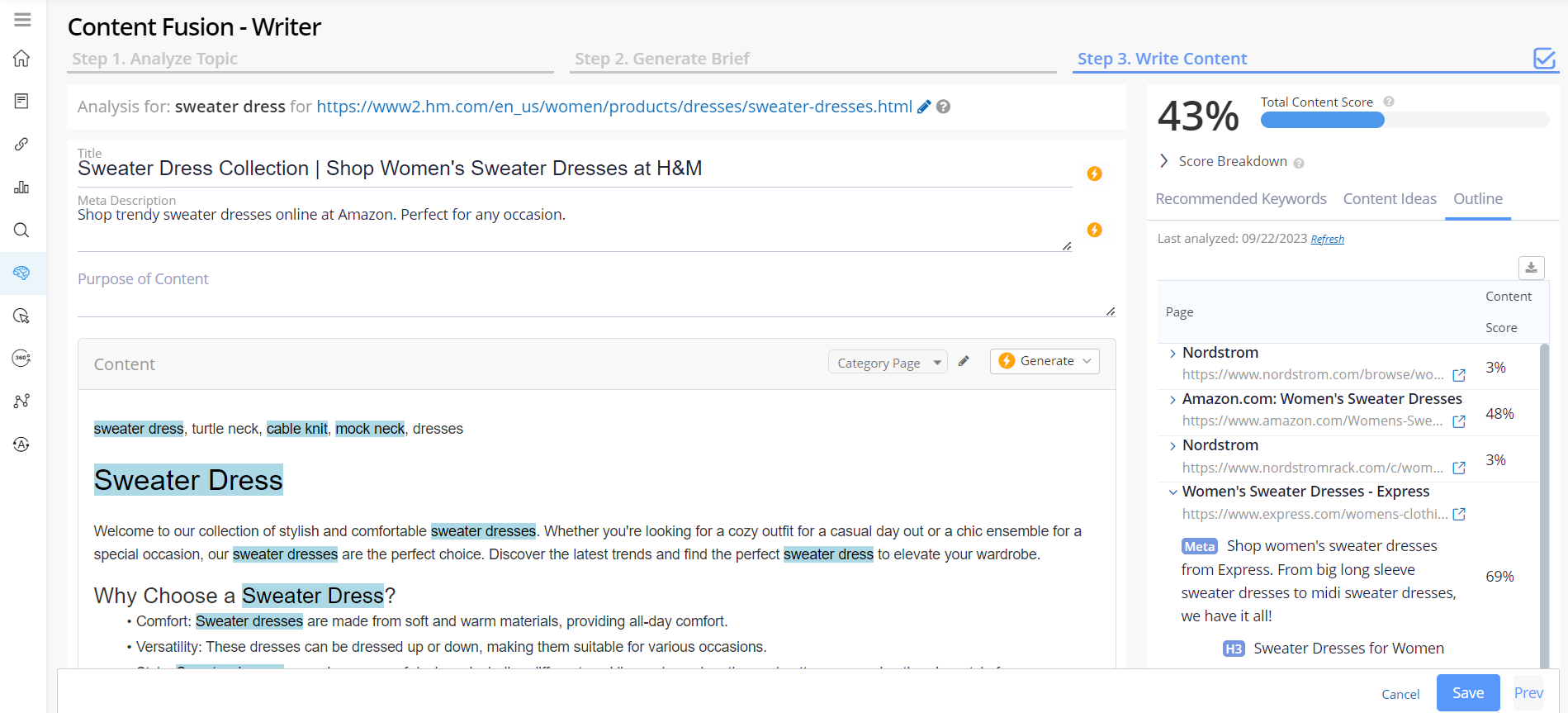The height and width of the screenshot is (713, 1568).
Task: Toggle the checkmark box beside Step 3
Action: click(x=1543, y=59)
